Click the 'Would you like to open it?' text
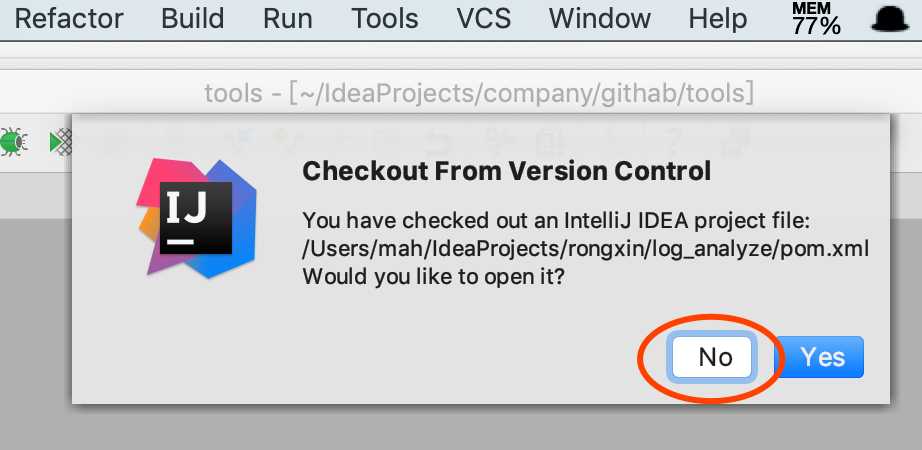Image resolution: width=922 pixels, height=450 pixels. 433,276
